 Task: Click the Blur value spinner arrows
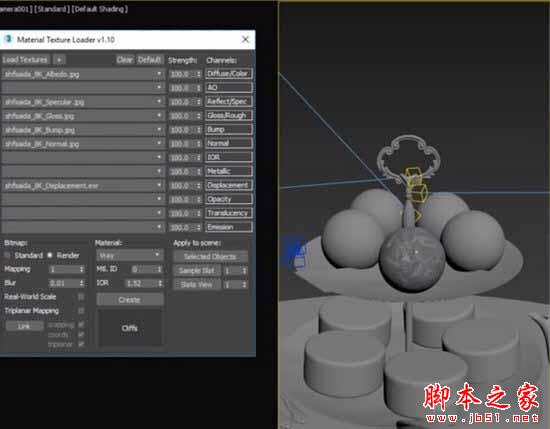point(81,283)
